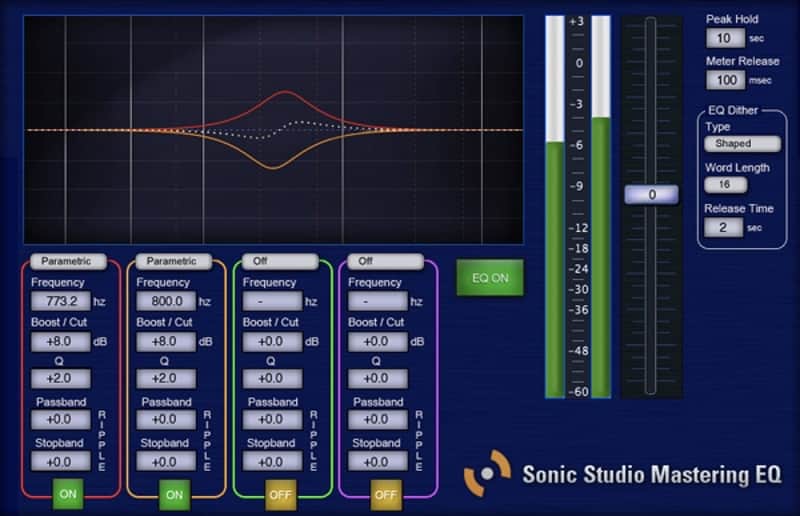
Task: Click the right channel level meter
Action: [601, 207]
